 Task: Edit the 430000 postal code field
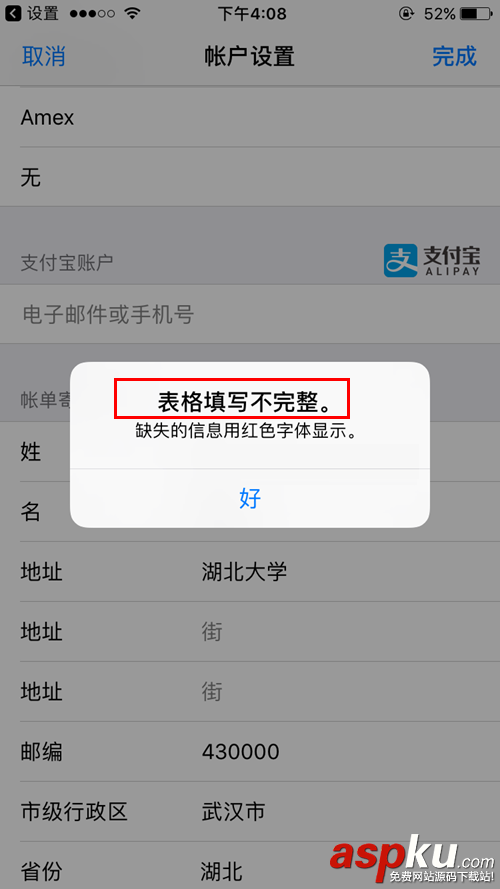250,752
